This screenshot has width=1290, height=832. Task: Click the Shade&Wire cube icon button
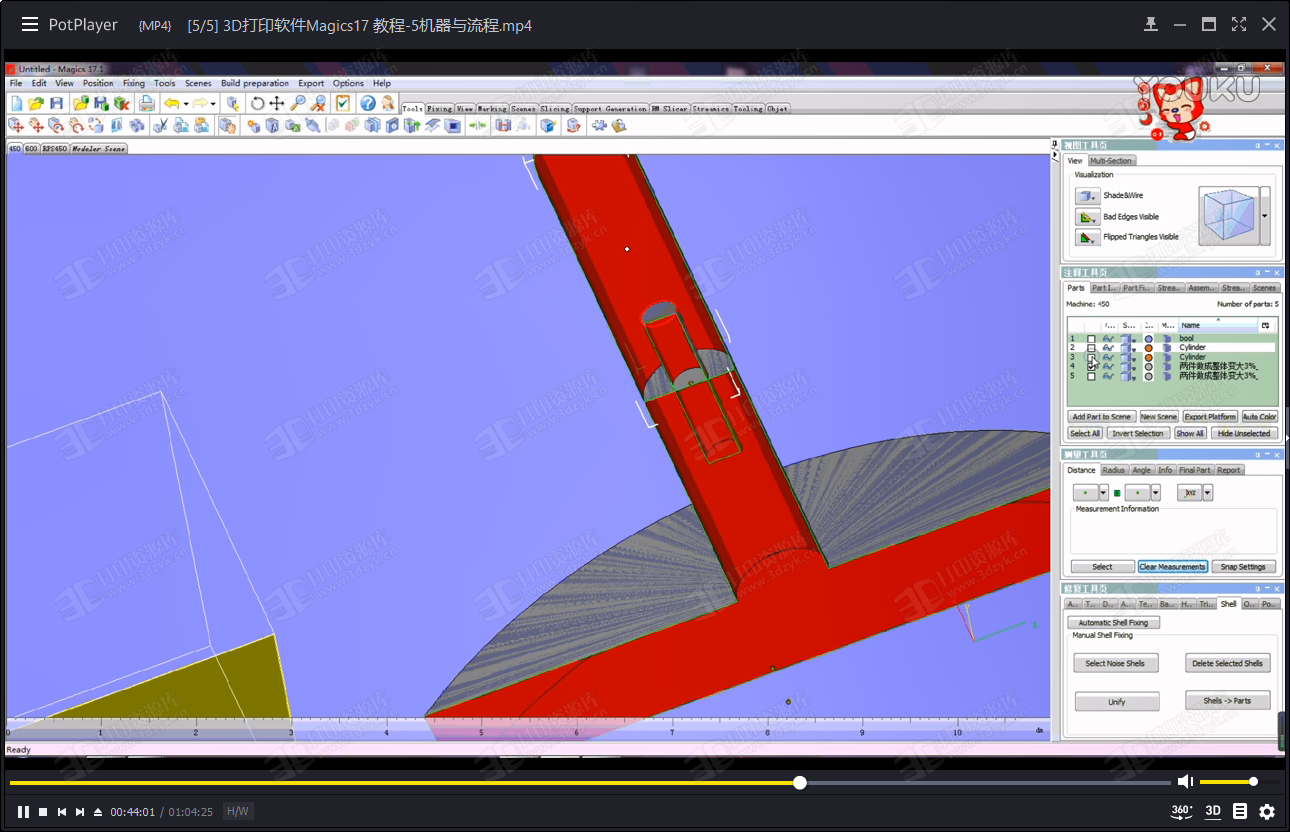point(1088,196)
